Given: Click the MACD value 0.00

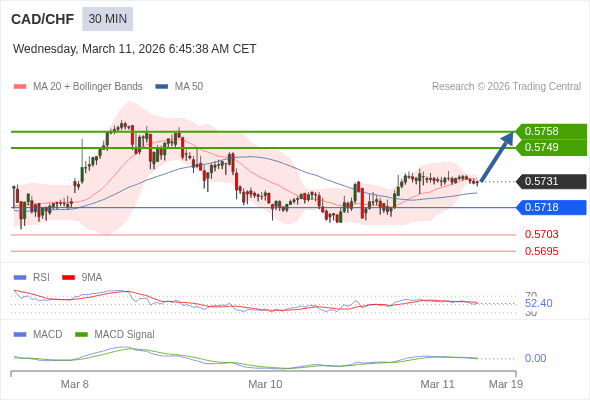Looking at the screenshot, I should pyautogui.click(x=535, y=358).
